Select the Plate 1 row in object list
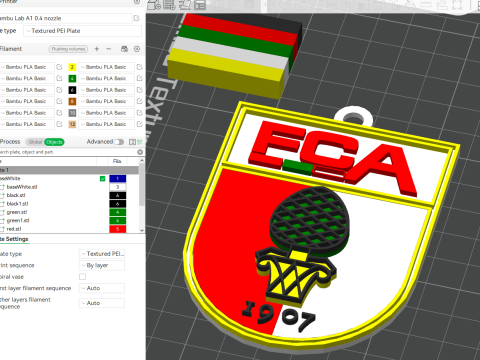Viewport: 480px width, 360px height. click(x=69, y=170)
